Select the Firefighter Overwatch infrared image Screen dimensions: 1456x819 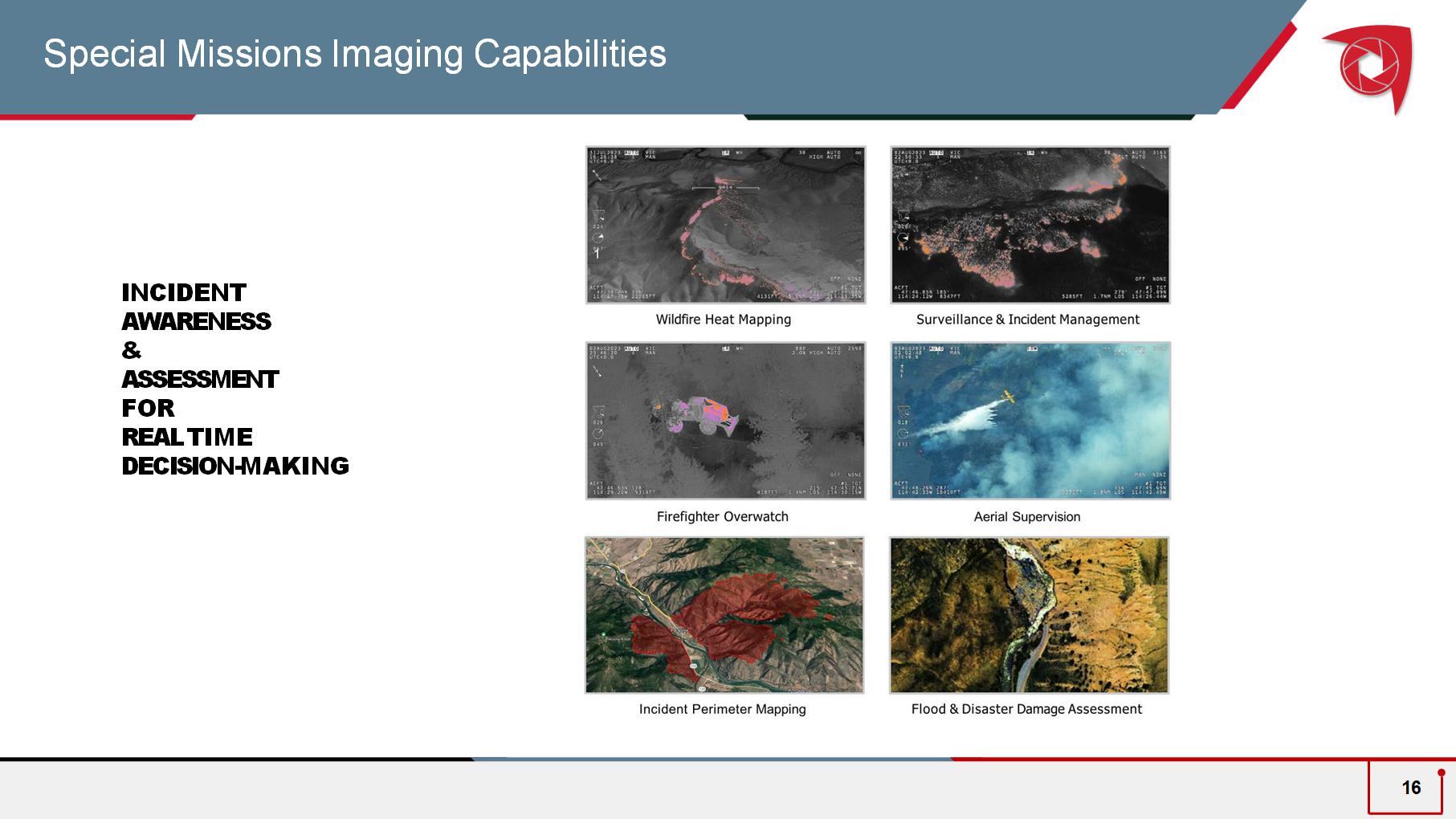(725, 421)
